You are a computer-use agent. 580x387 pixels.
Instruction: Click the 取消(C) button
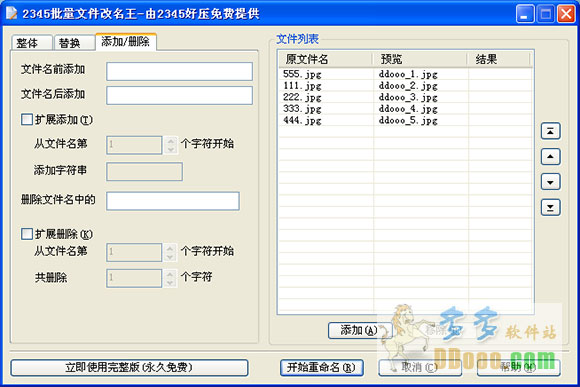[x=420, y=368]
